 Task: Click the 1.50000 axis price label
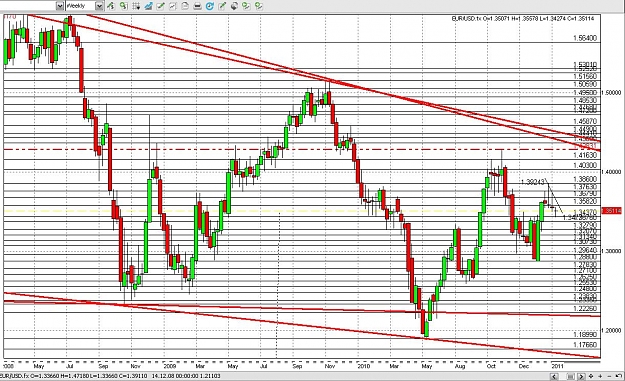(x=612, y=92)
